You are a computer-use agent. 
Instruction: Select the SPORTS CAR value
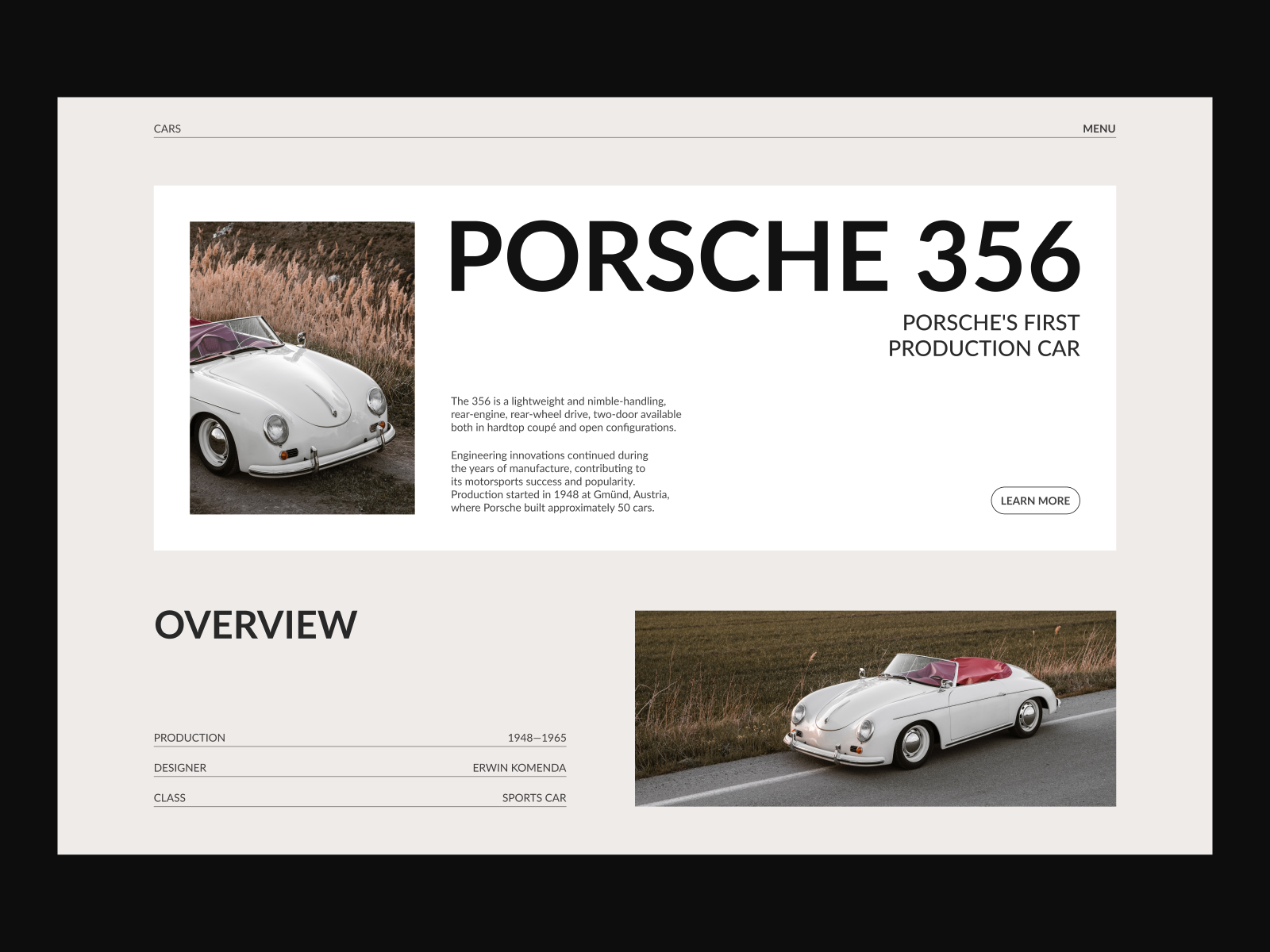tap(534, 798)
